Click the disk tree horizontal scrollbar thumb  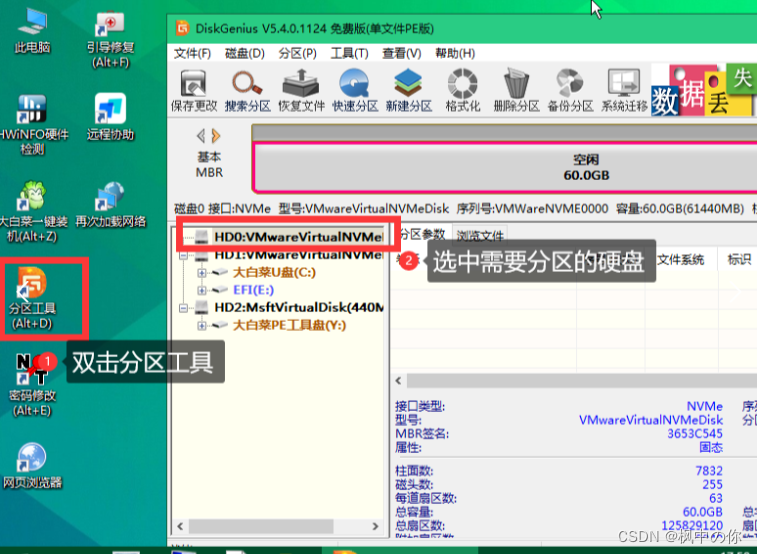tap(261, 526)
